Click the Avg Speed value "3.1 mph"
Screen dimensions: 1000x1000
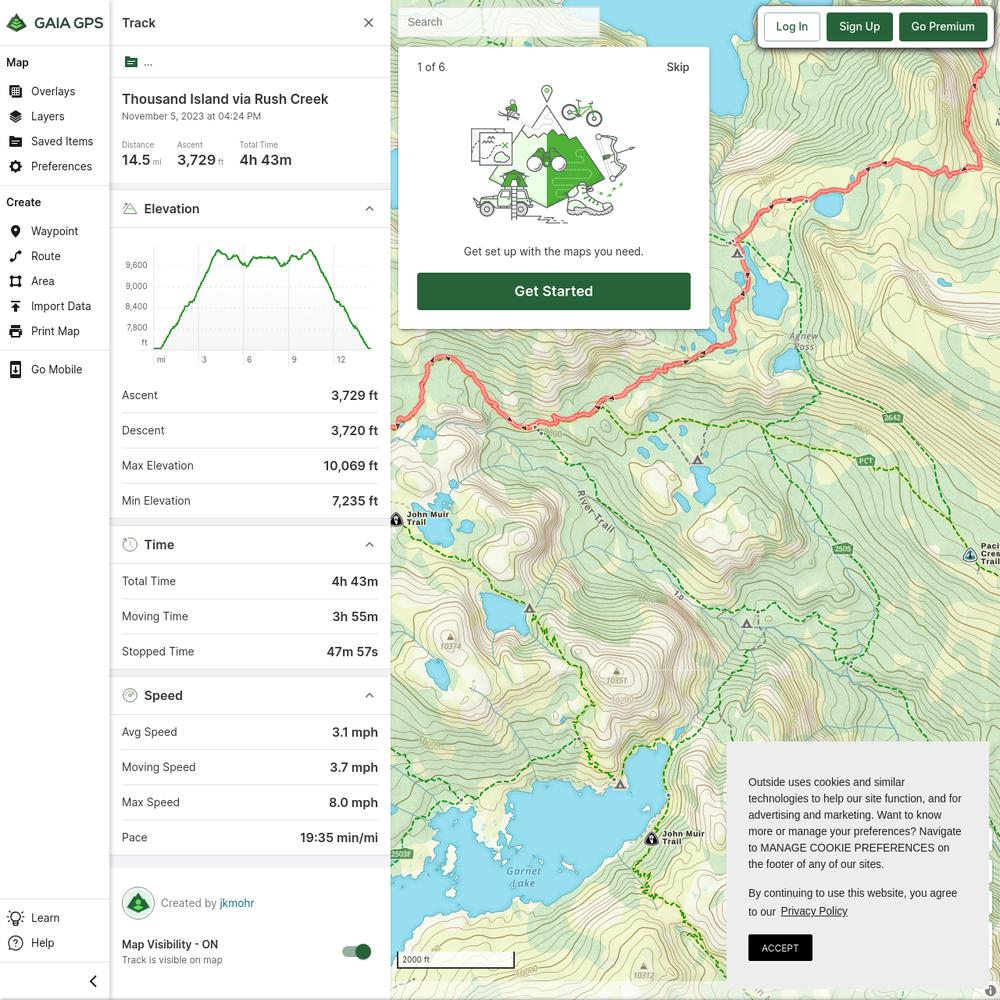(x=355, y=732)
